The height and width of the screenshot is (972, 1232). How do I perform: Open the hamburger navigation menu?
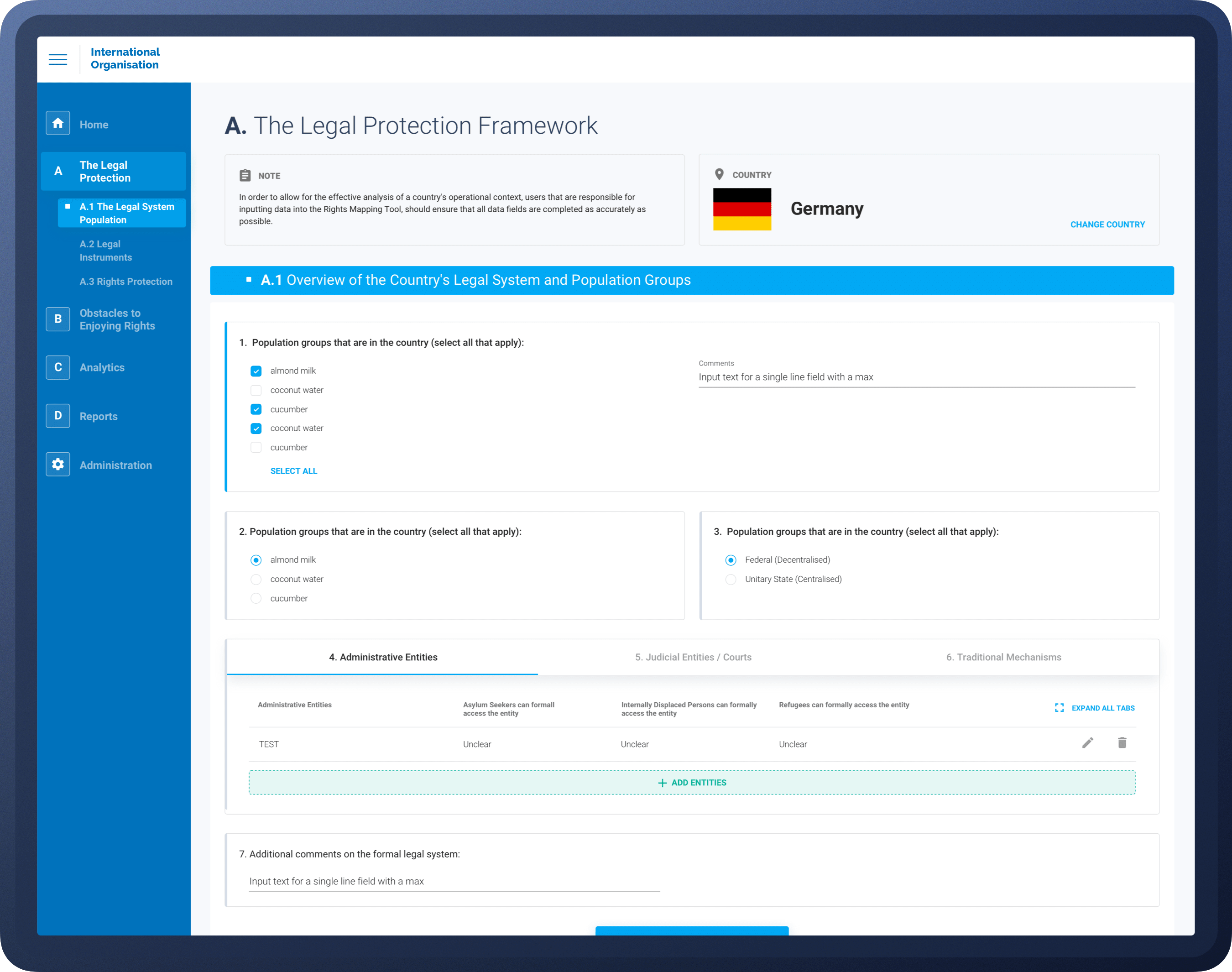(x=57, y=58)
